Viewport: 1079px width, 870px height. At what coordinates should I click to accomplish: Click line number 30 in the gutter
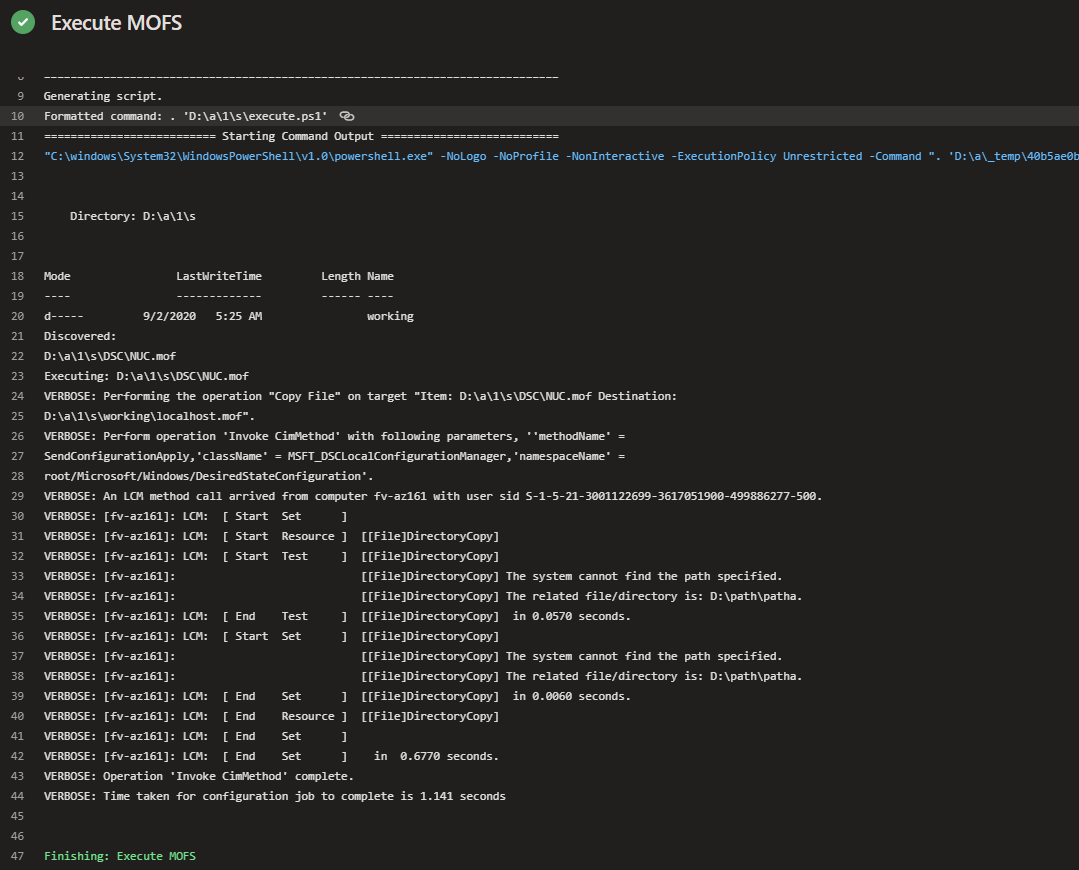pos(18,516)
